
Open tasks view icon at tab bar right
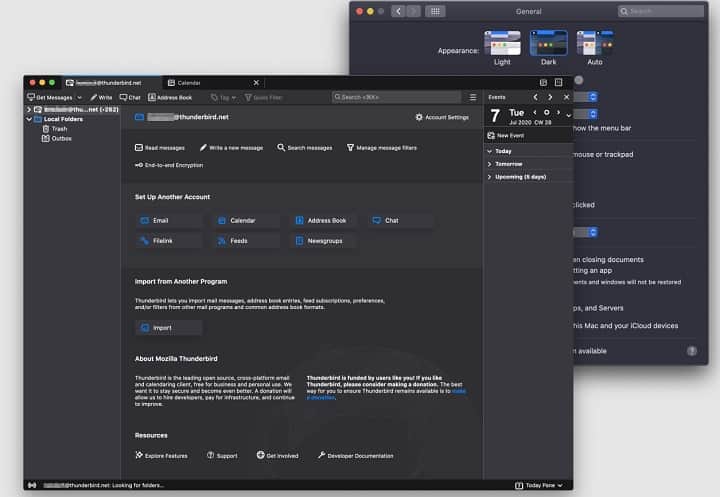[x=558, y=82]
